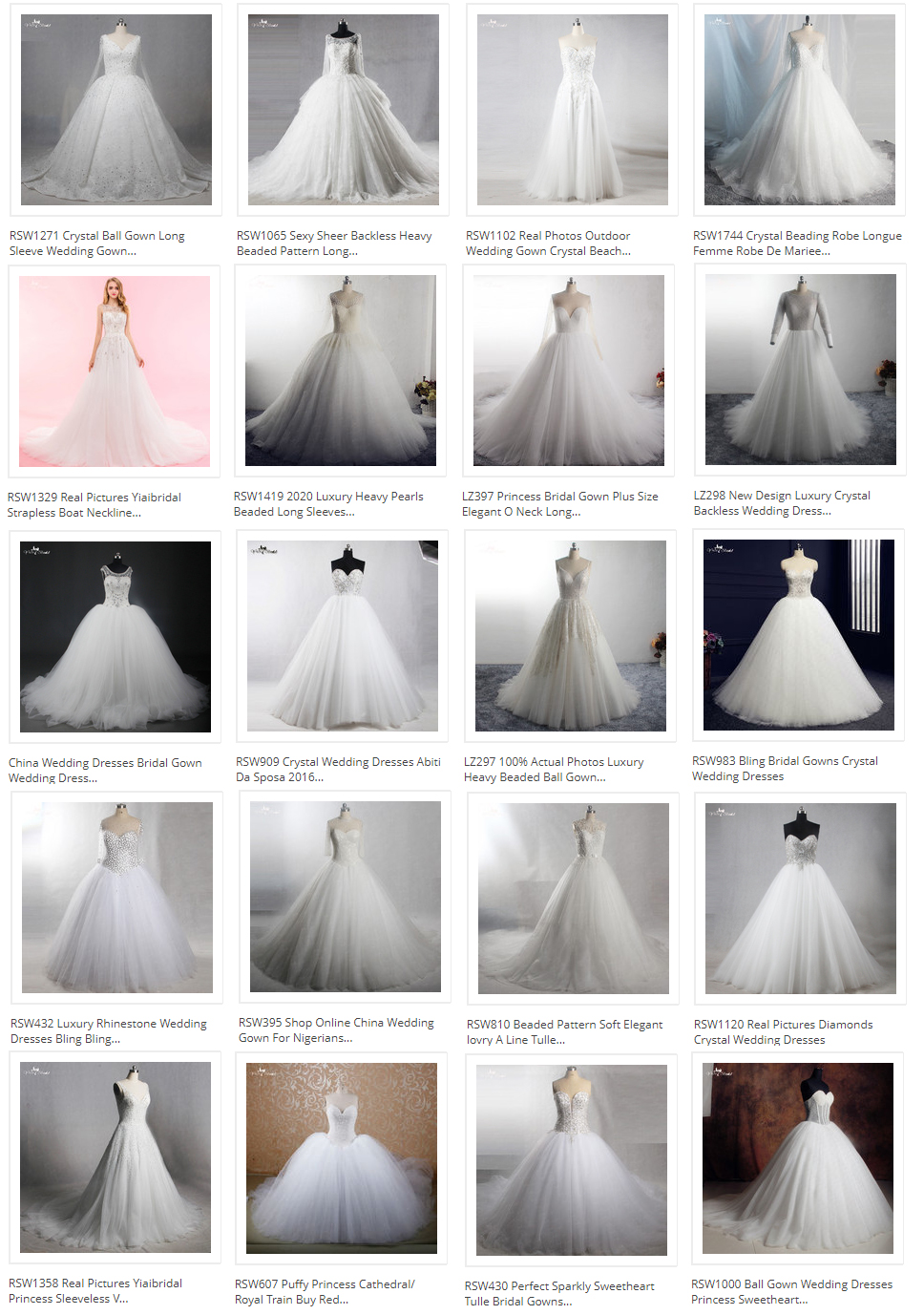Open the LZ397 Princess Bridal Gown link
This screenshot has height=1315, width=924.
tap(558, 503)
